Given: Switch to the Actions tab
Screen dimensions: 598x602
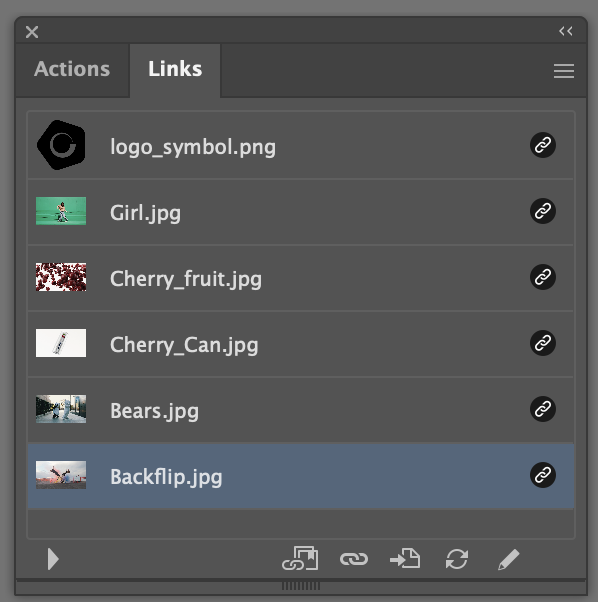Looking at the screenshot, I should (x=72, y=69).
